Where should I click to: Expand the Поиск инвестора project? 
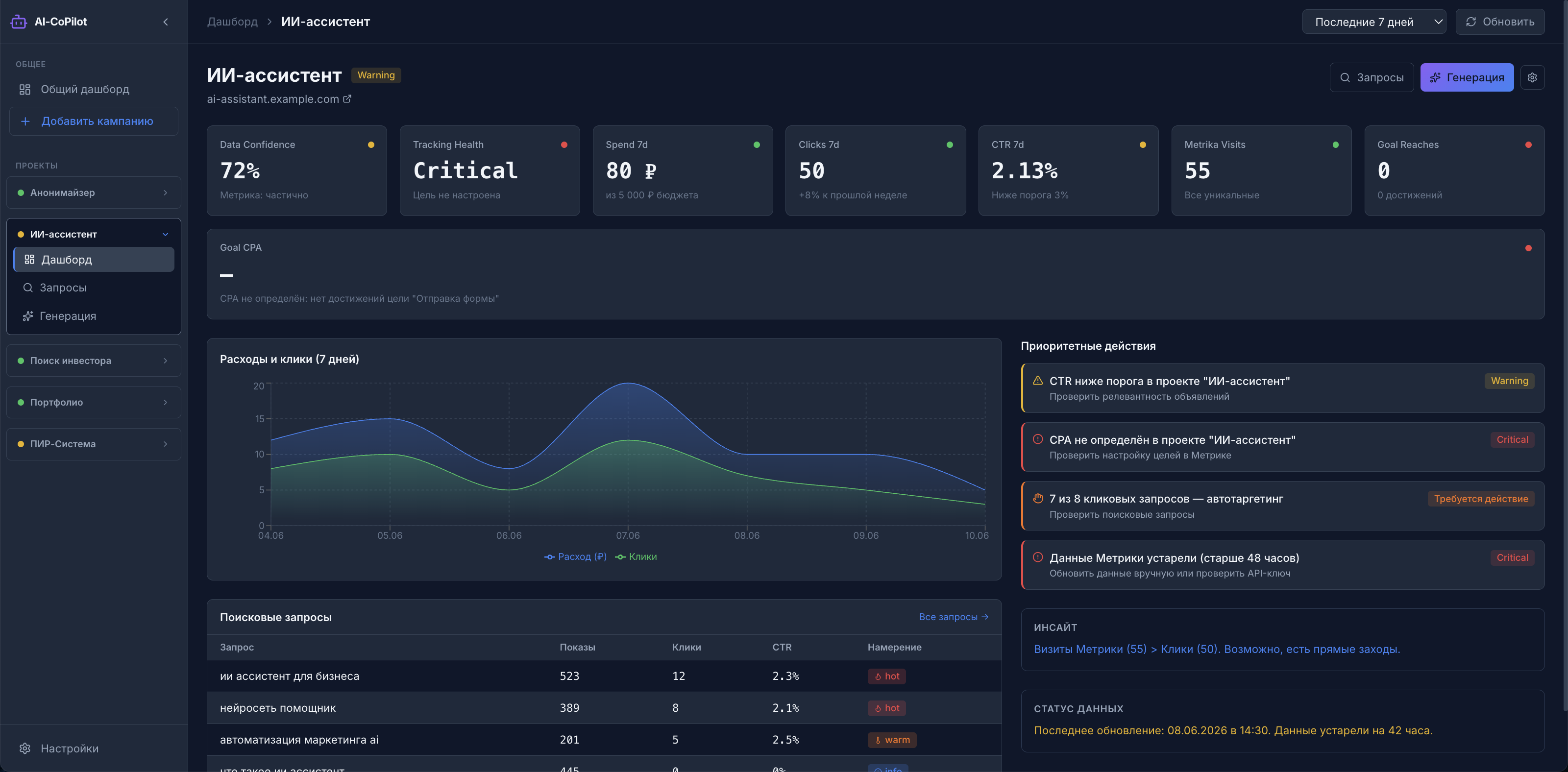pos(94,361)
